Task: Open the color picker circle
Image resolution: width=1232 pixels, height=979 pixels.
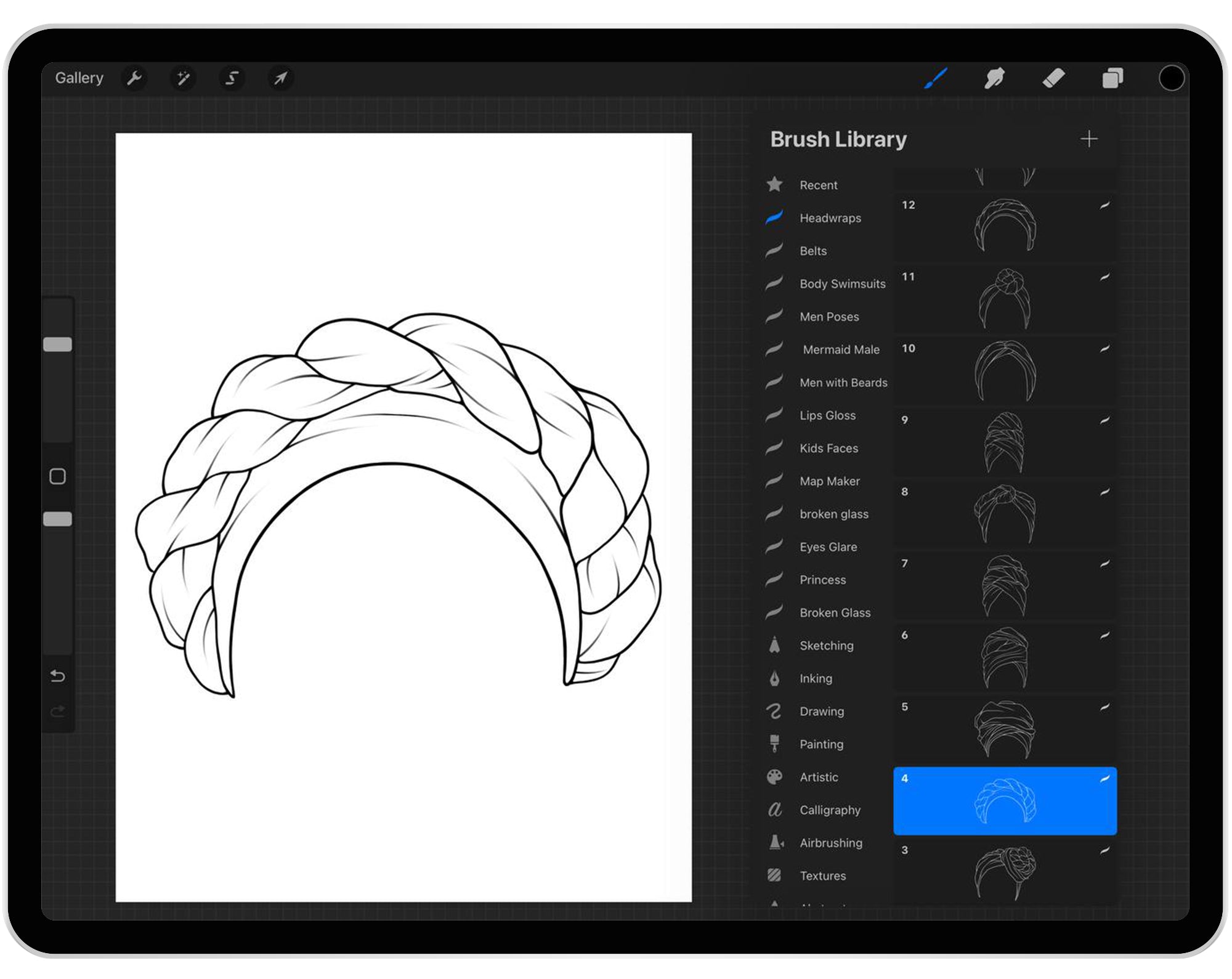Action: pyautogui.click(x=1172, y=78)
